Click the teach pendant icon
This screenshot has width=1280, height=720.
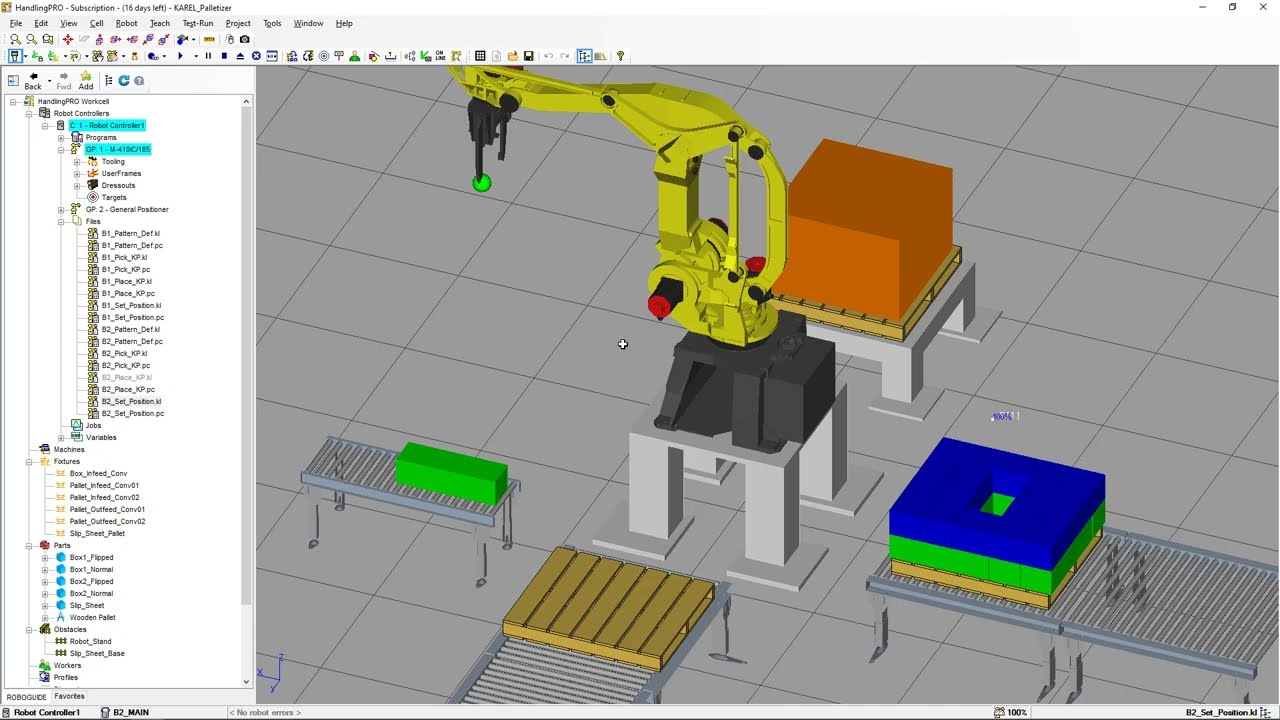point(15,56)
